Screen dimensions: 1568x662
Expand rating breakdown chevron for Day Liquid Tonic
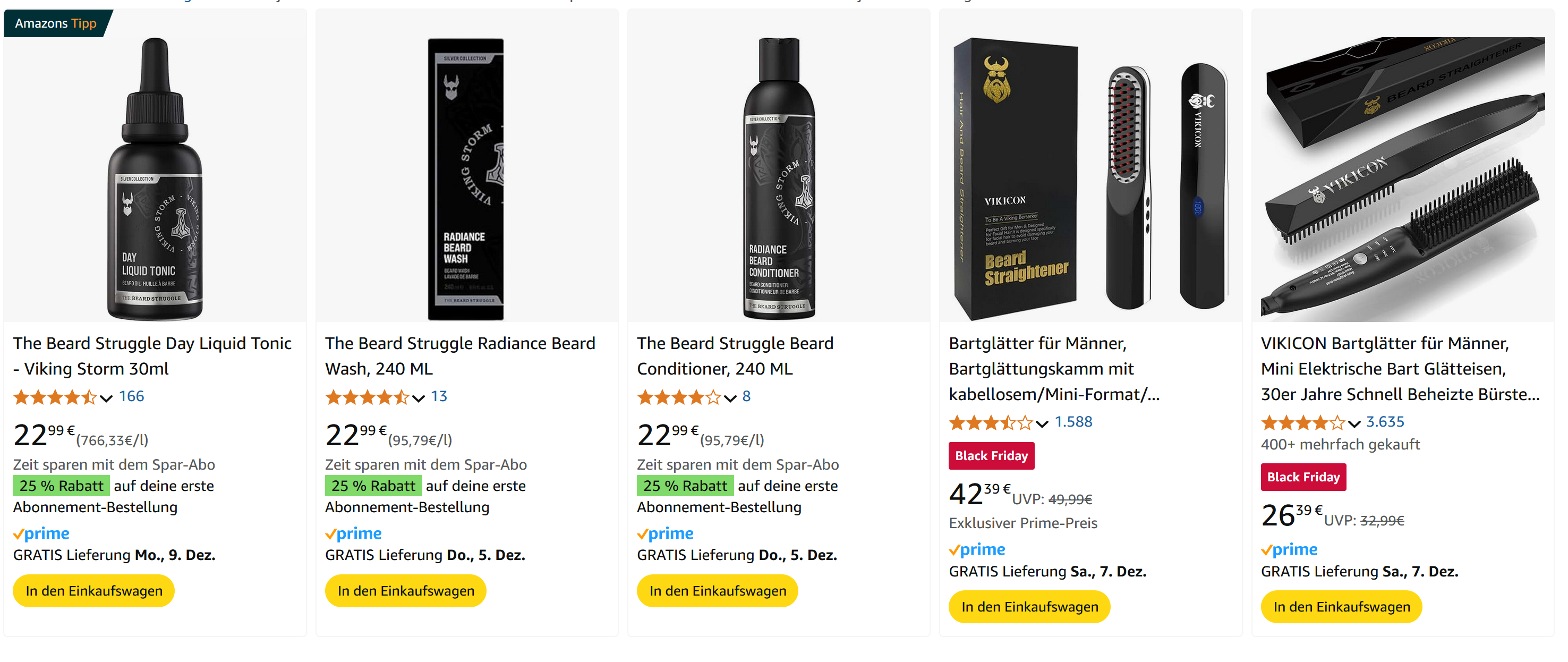(x=107, y=398)
